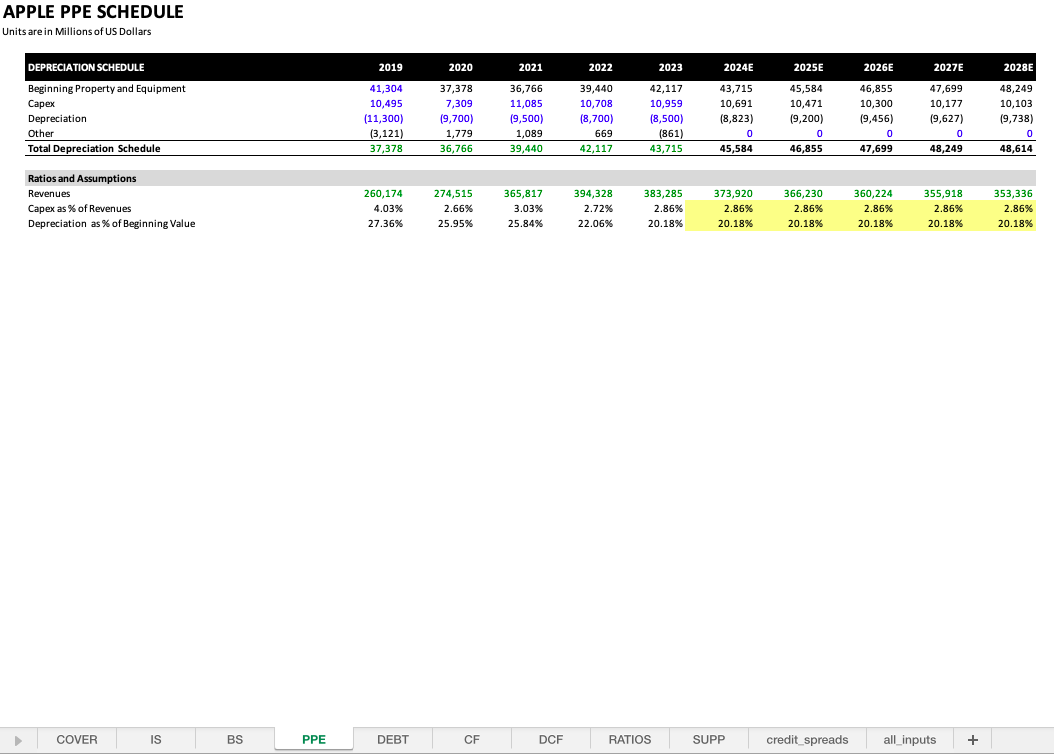Select the 2028E column header
1054x754 pixels.
(x=1018, y=67)
